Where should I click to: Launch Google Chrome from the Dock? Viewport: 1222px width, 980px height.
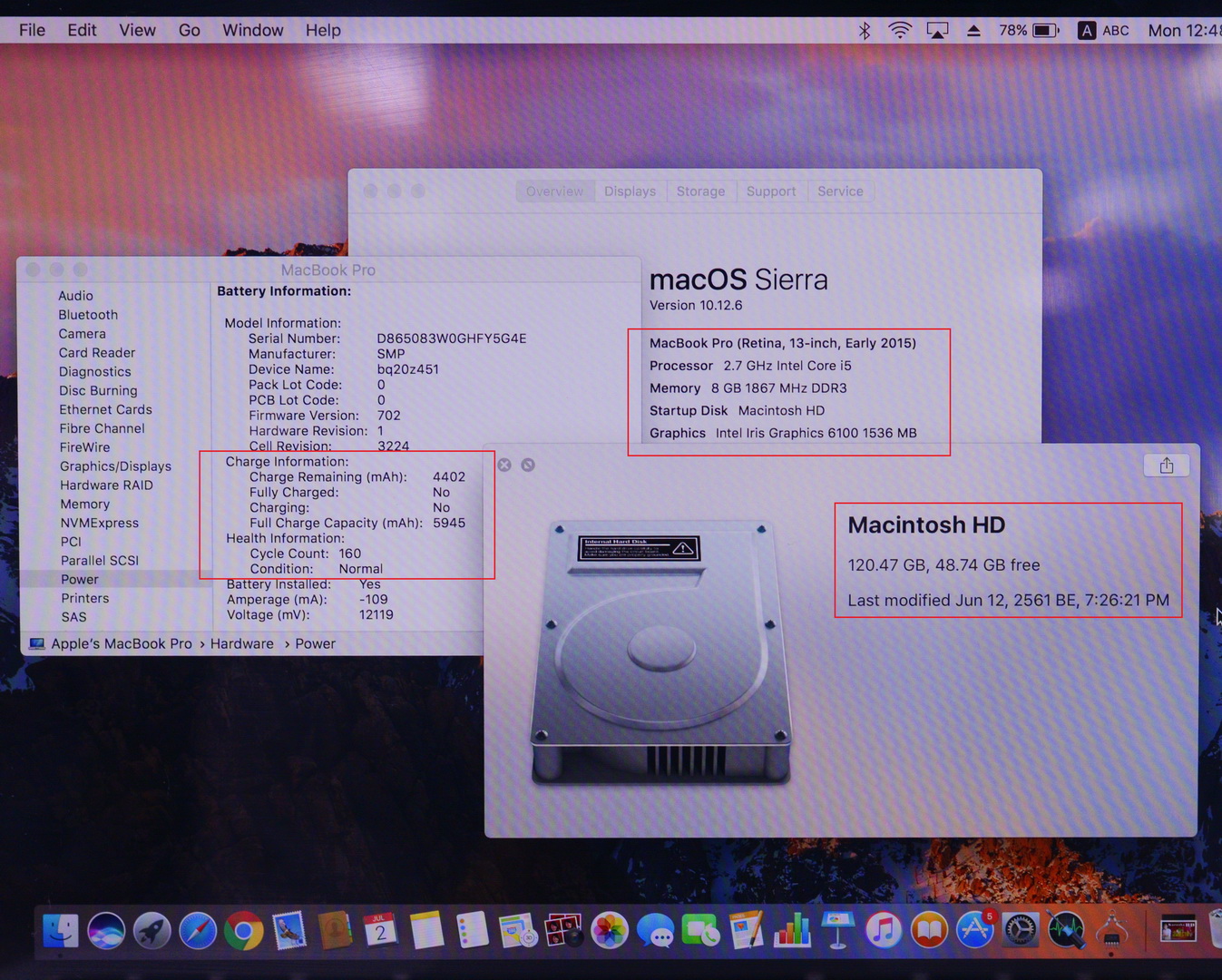tap(244, 931)
